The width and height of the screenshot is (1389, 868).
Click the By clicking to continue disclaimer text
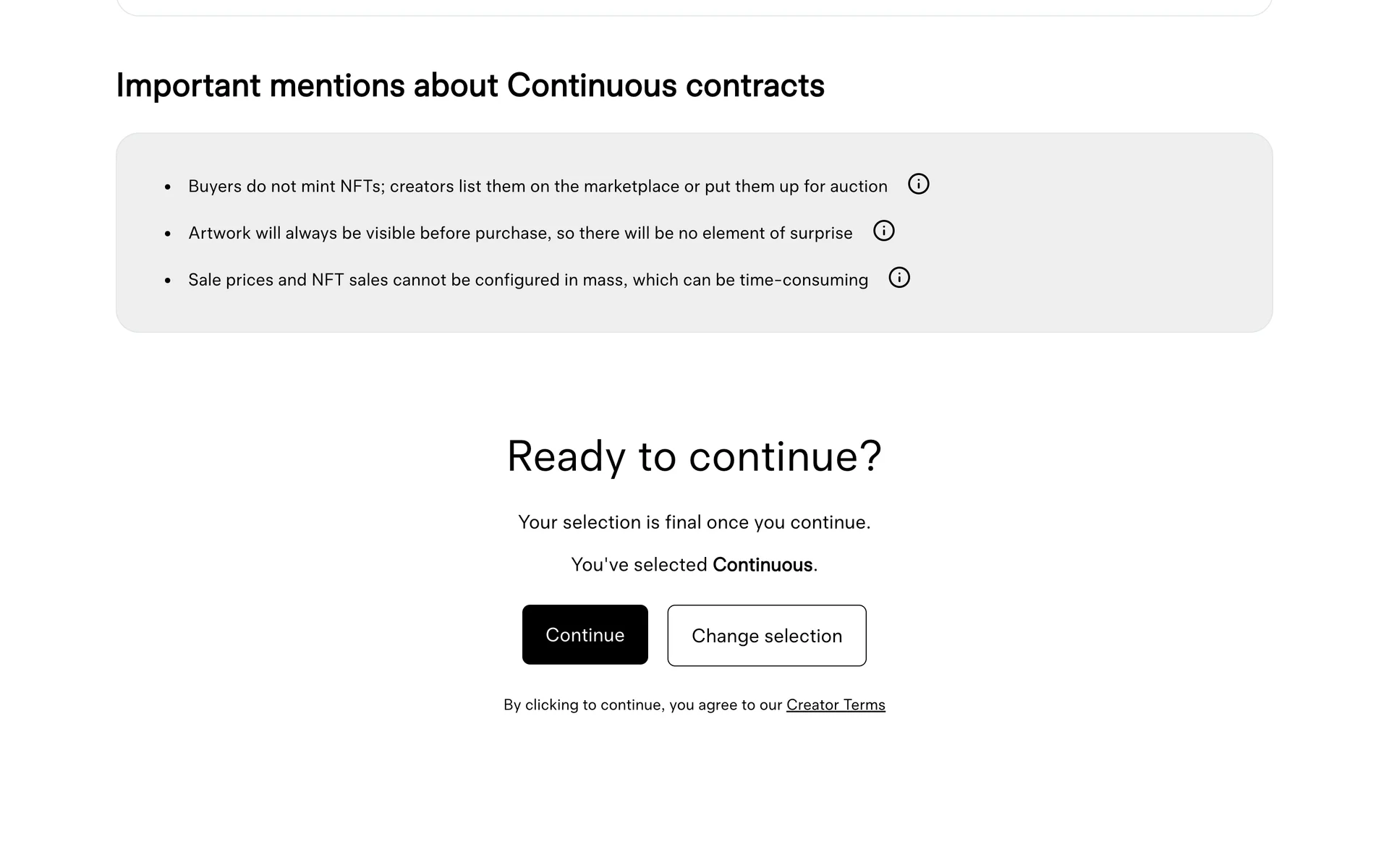(642, 705)
